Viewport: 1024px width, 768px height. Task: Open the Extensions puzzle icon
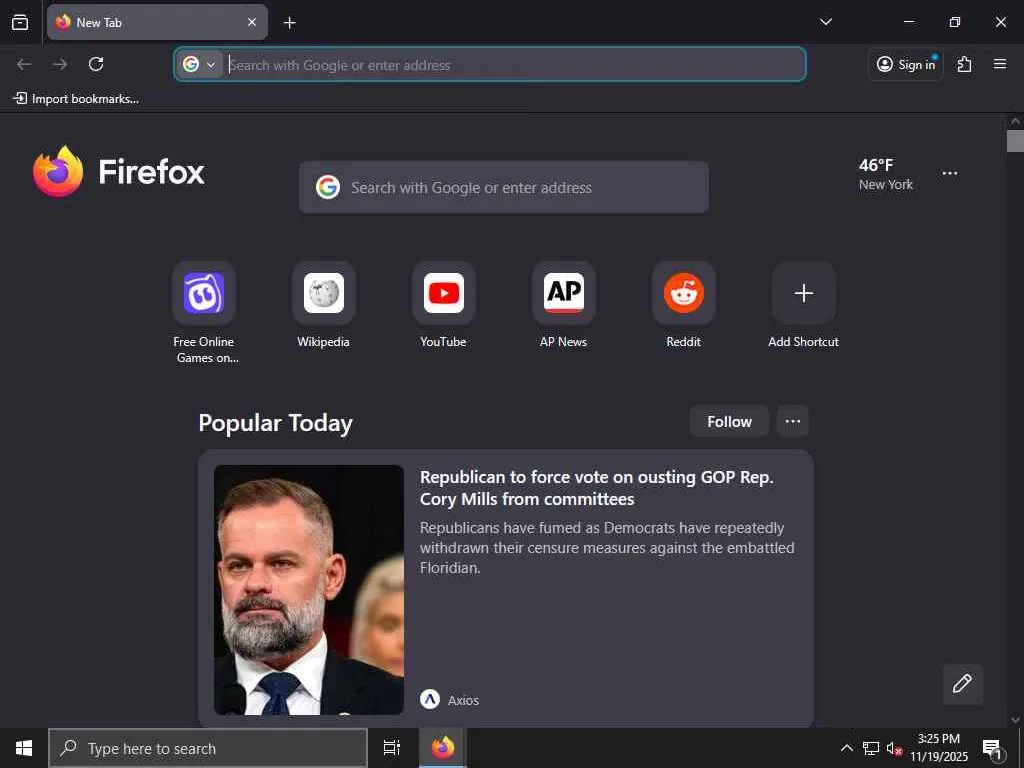coord(965,64)
